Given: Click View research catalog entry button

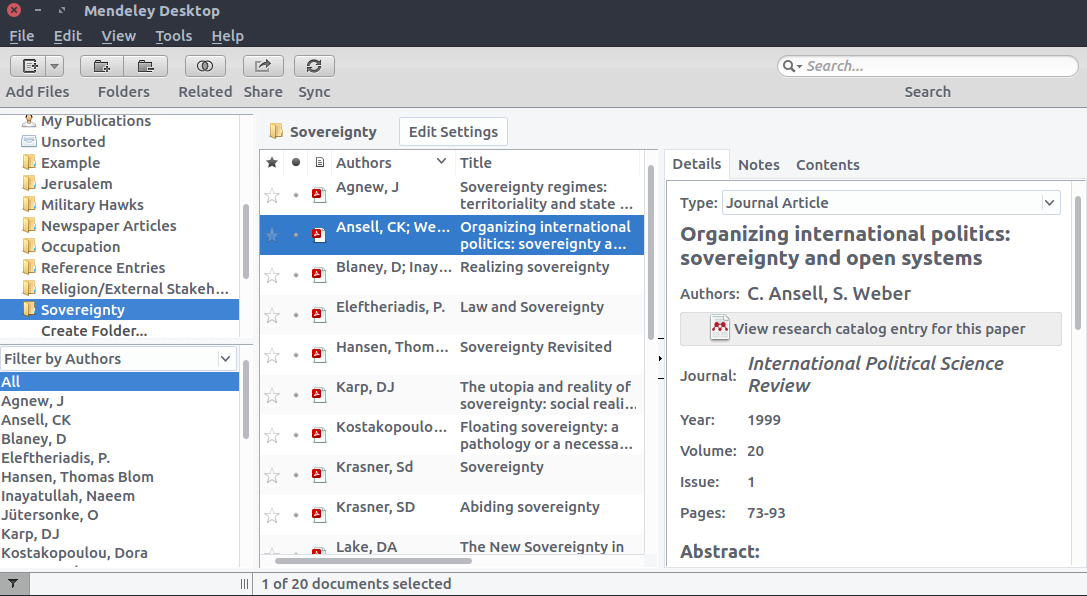Looking at the screenshot, I should click(x=870, y=329).
